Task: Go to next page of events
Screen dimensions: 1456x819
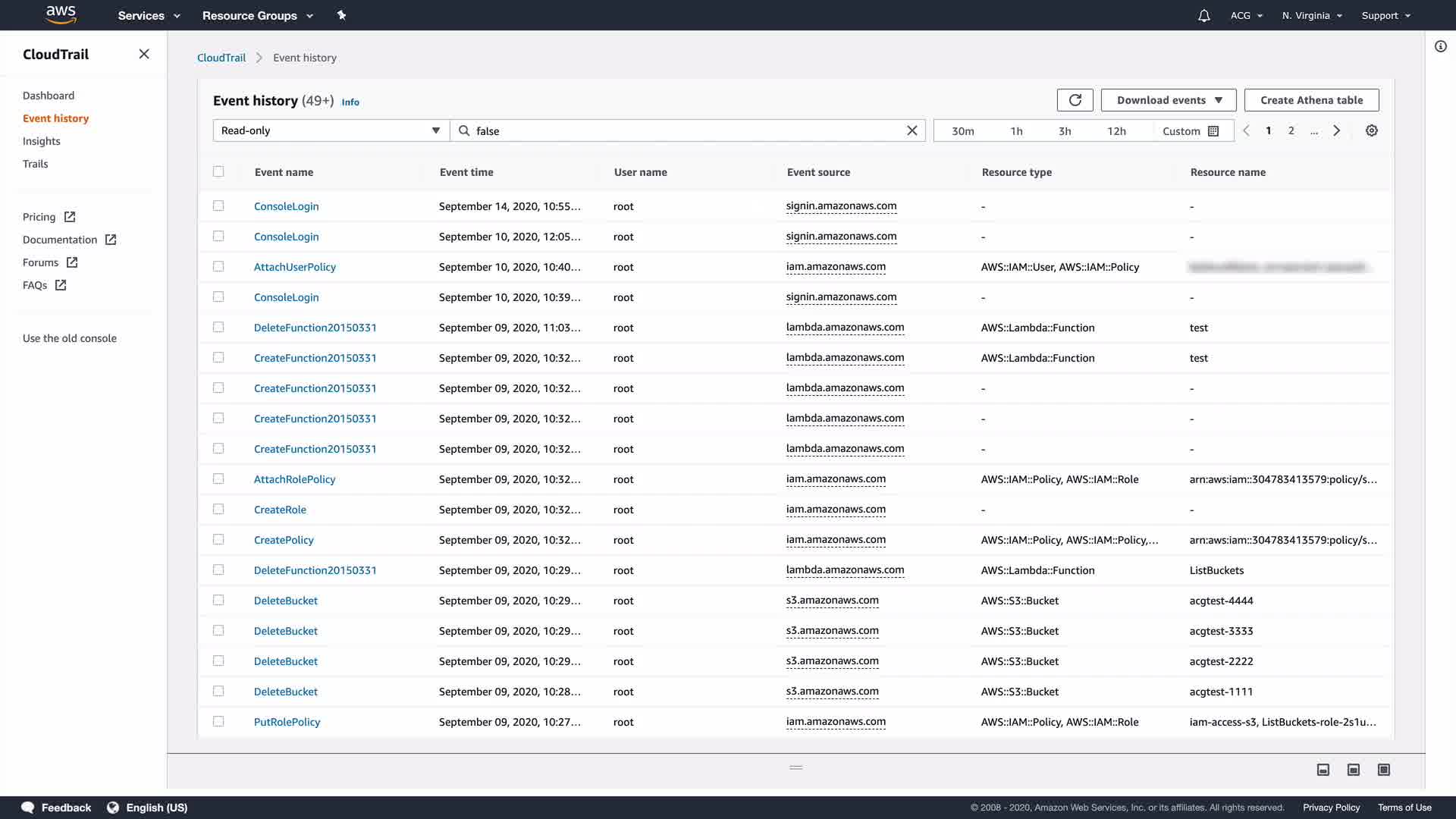Action: tap(1336, 130)
